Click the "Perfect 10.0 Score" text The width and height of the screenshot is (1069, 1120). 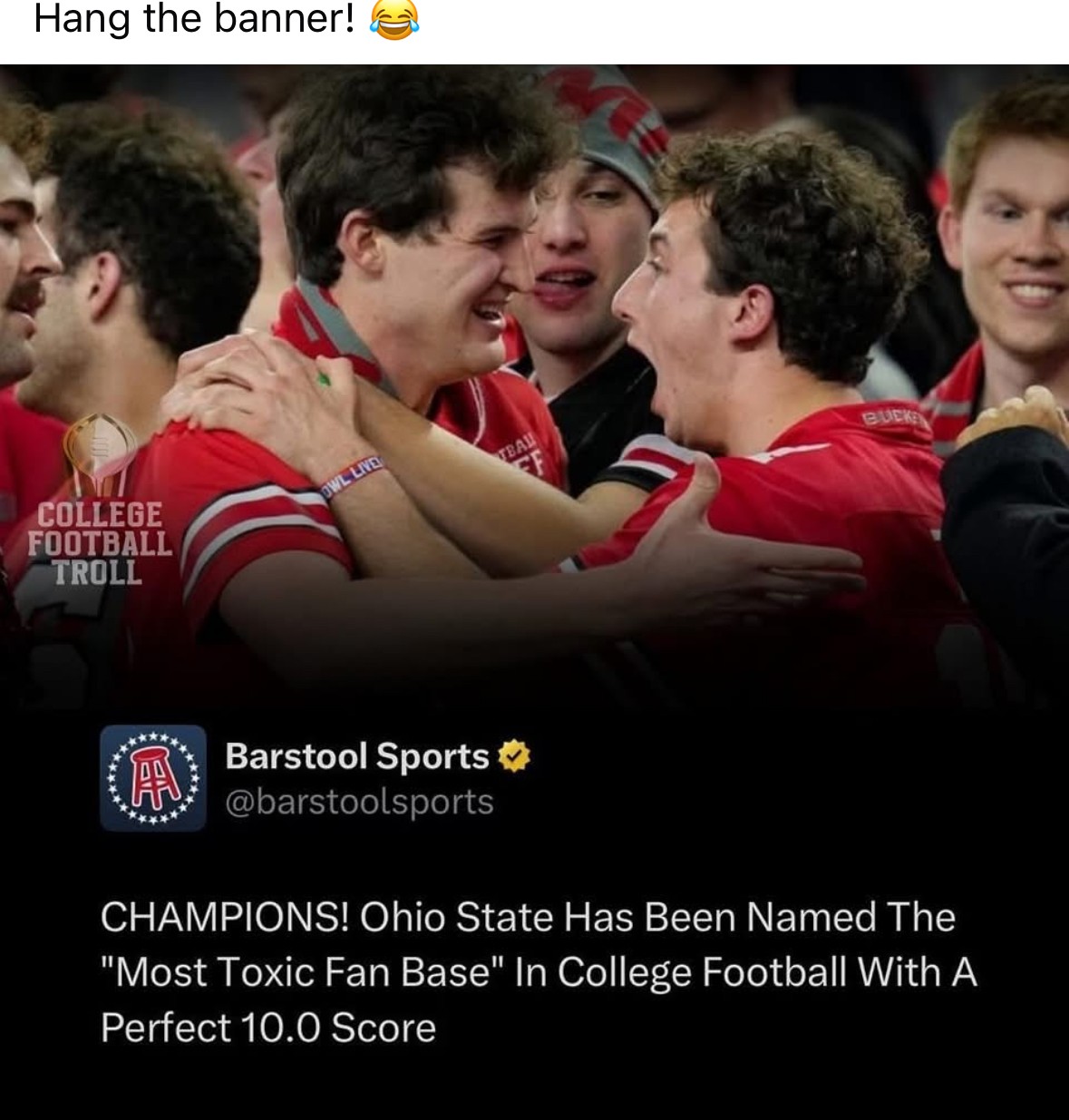(x=268, y=1027)
